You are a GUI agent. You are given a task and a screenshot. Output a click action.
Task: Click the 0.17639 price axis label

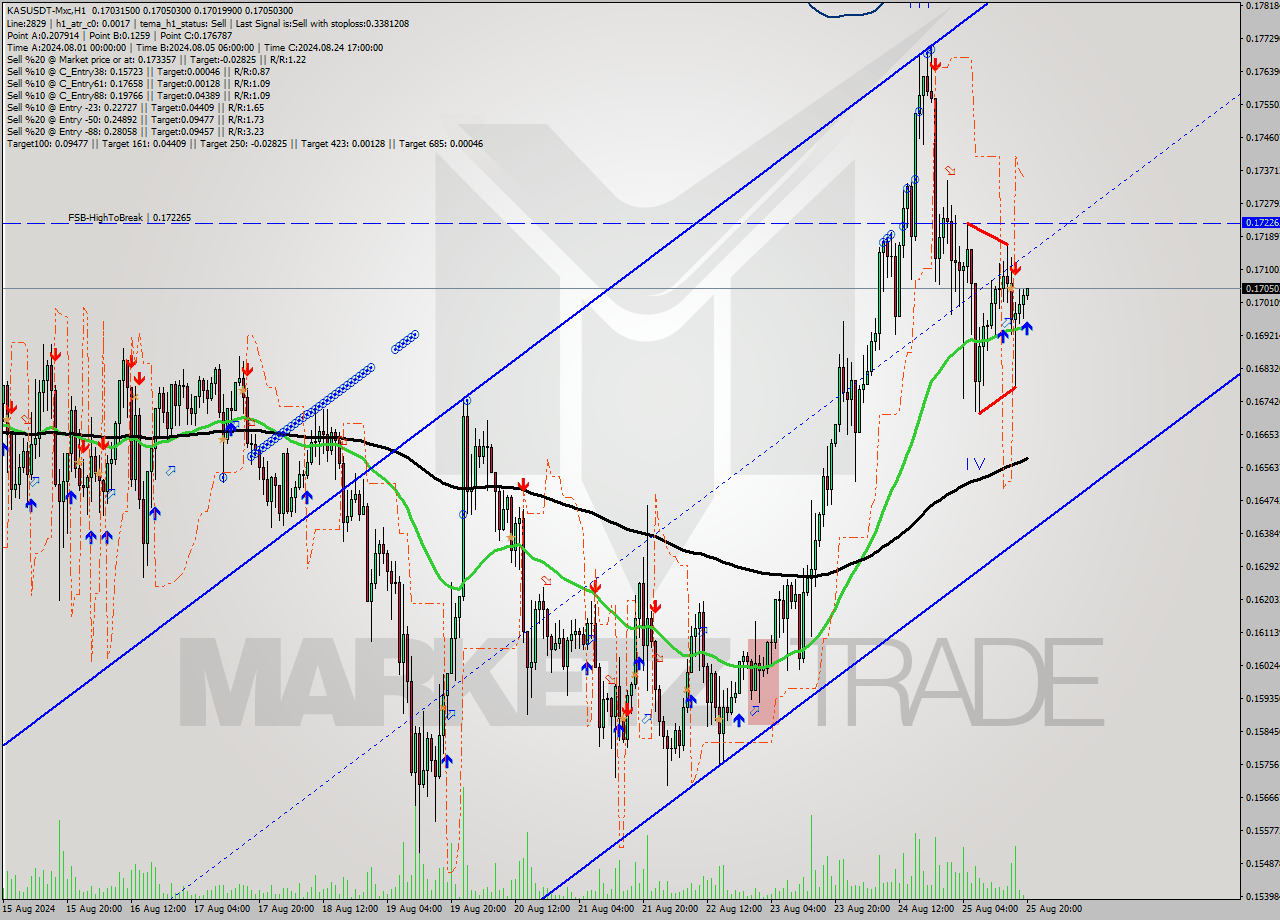click(x=1263, y=71)
